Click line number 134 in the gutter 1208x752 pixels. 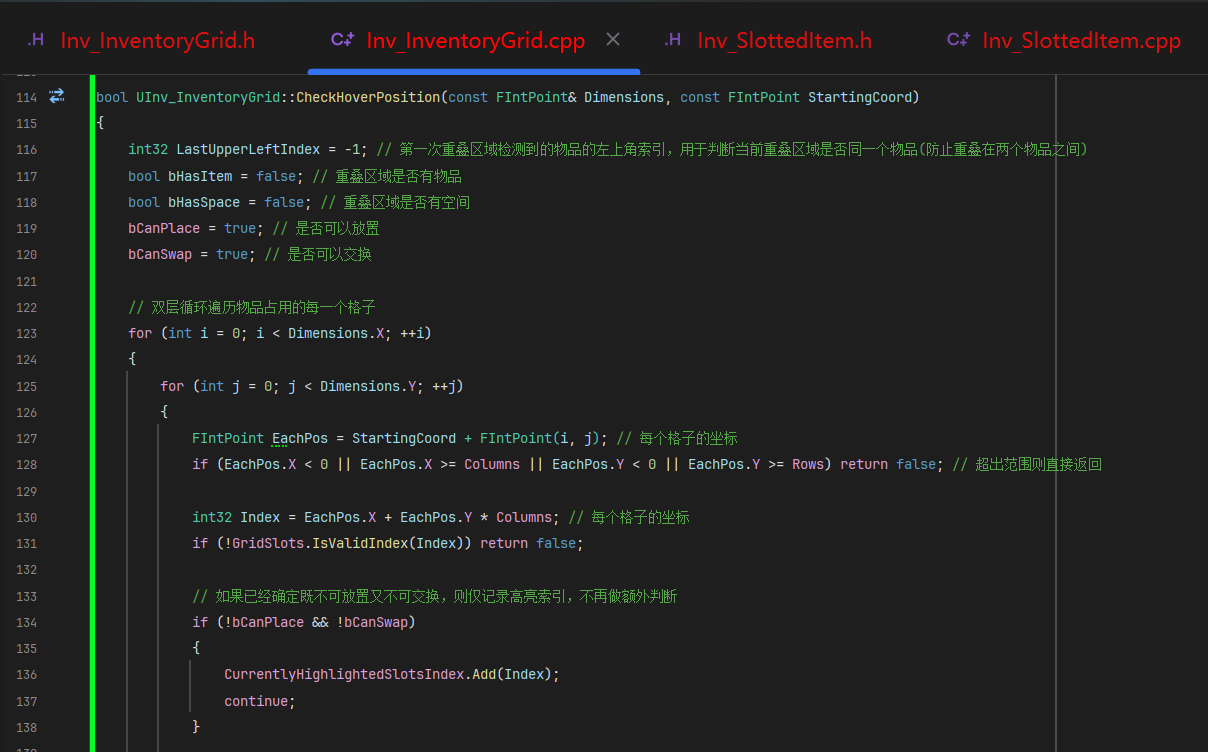[27, 622]
